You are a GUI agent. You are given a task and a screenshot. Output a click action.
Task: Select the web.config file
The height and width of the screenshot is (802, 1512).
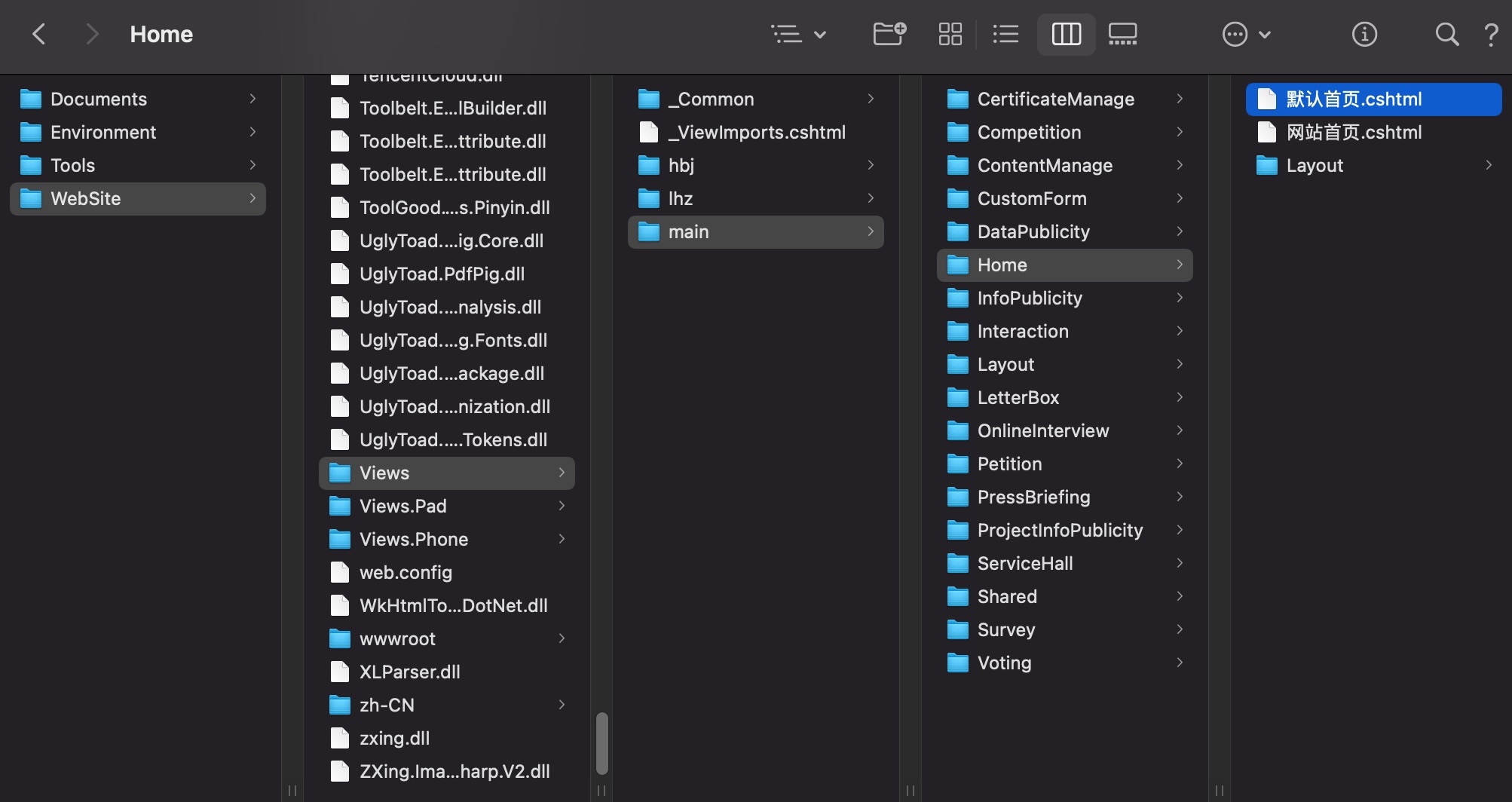tap(406, 572)
